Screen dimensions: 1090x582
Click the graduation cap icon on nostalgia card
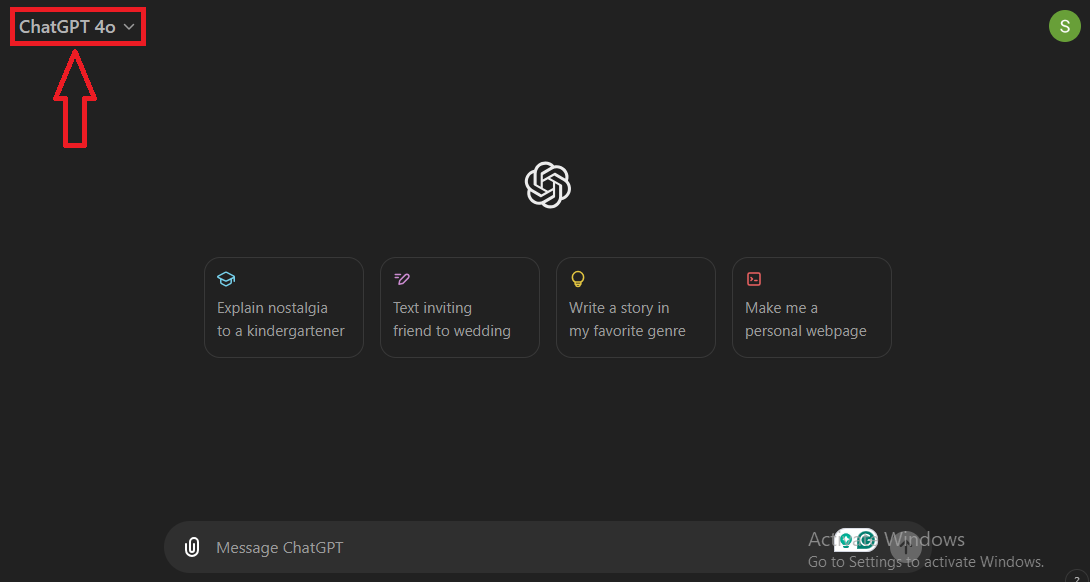pos(226,280)
